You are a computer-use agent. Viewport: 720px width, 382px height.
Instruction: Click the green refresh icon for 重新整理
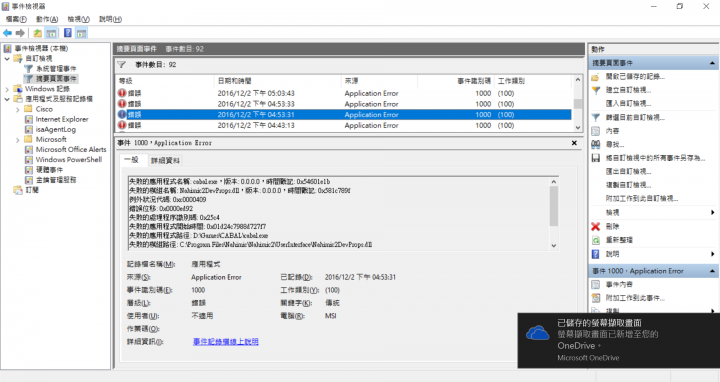596,240
